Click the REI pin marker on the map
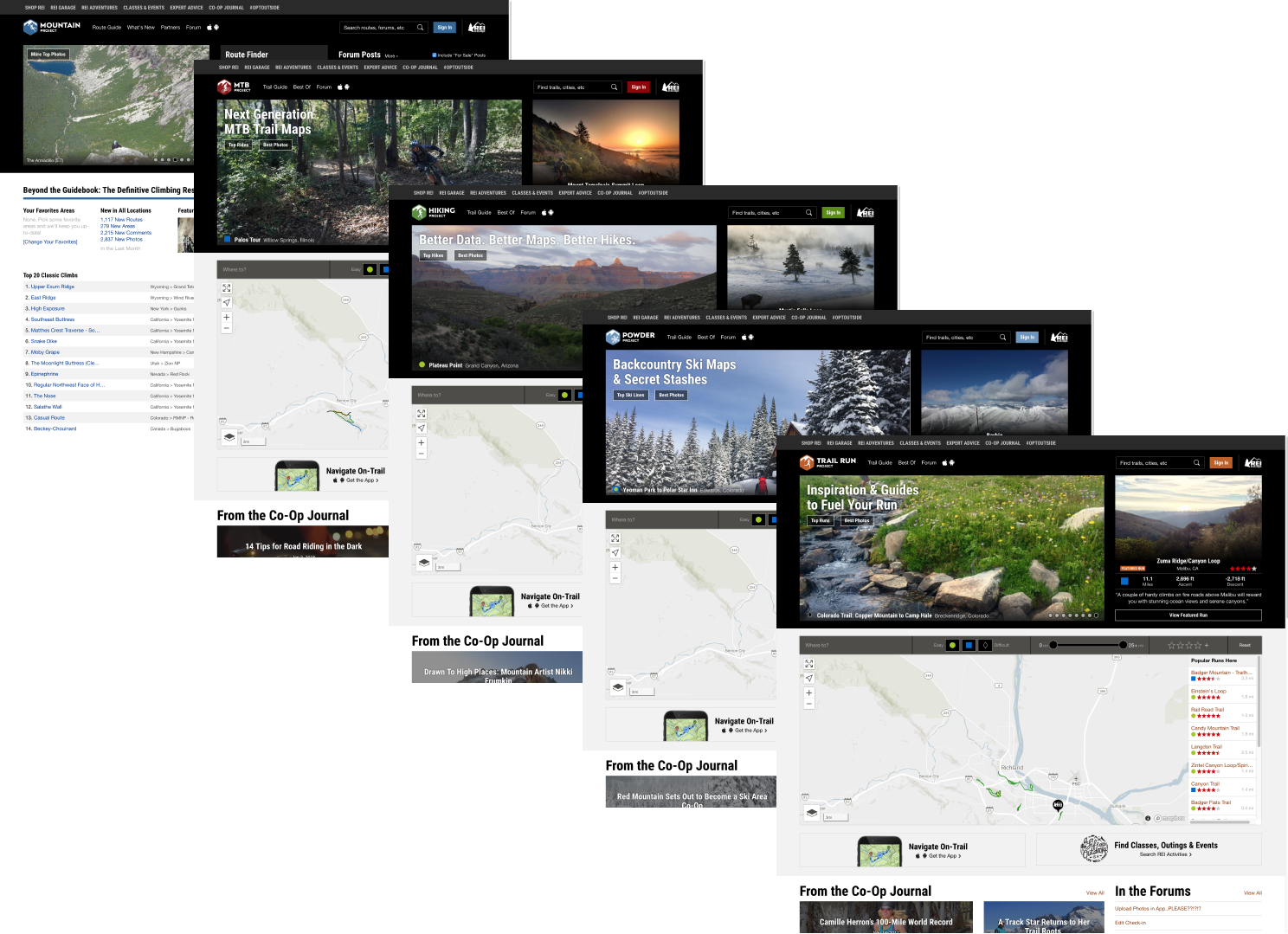Image resolution: width=1288 pixels, height=934 pixels. [x=1058, y=805]
